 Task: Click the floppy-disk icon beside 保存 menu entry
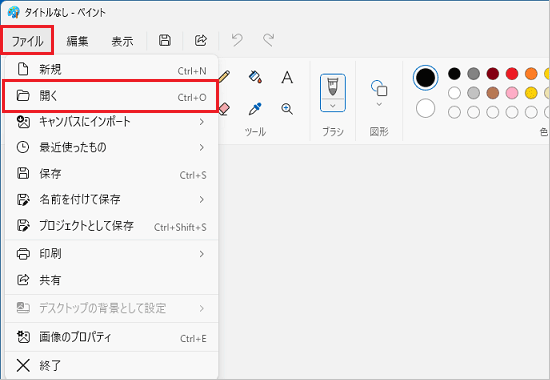(x=23, y=173)
